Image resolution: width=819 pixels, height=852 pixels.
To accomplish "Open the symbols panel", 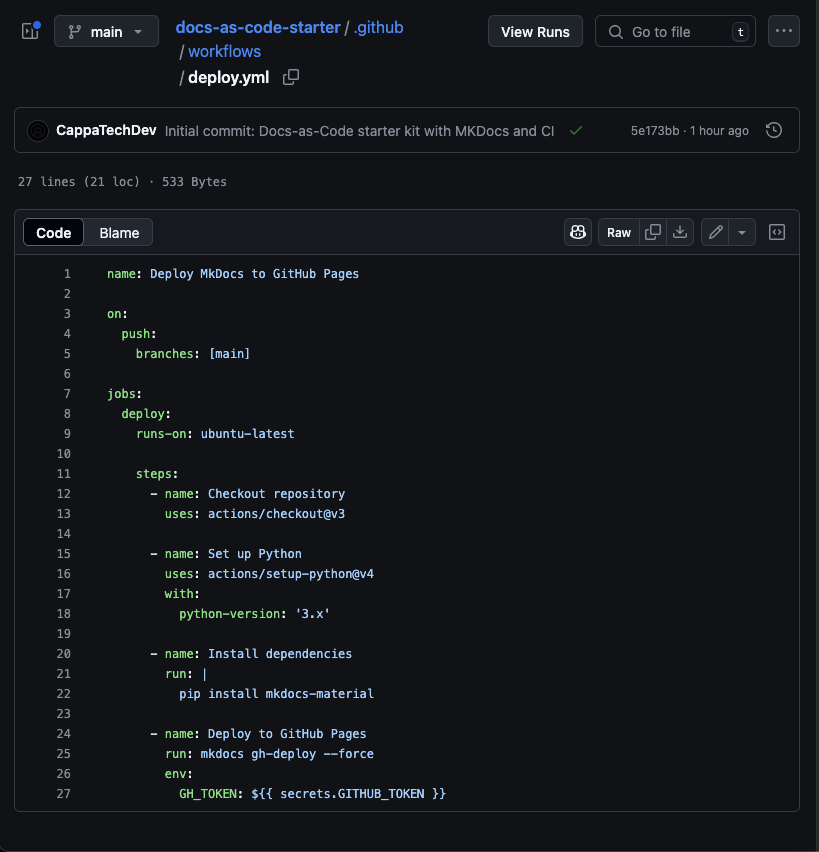I will (x=777, y=233).
